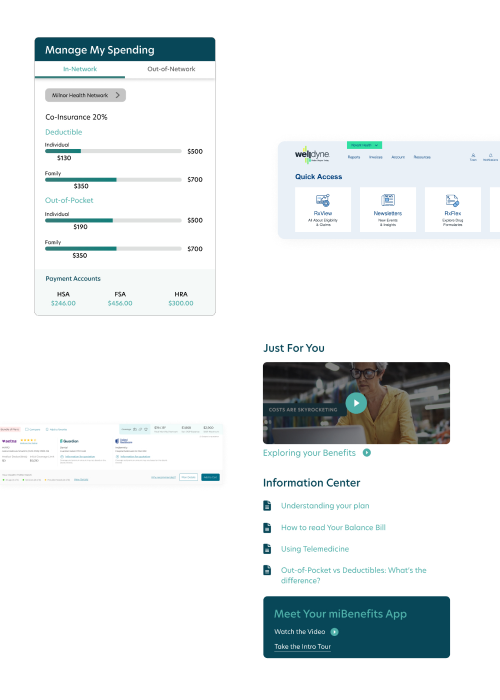
Task: Expand the Milnor Health Network selector
Action: (x=85, y=95)
